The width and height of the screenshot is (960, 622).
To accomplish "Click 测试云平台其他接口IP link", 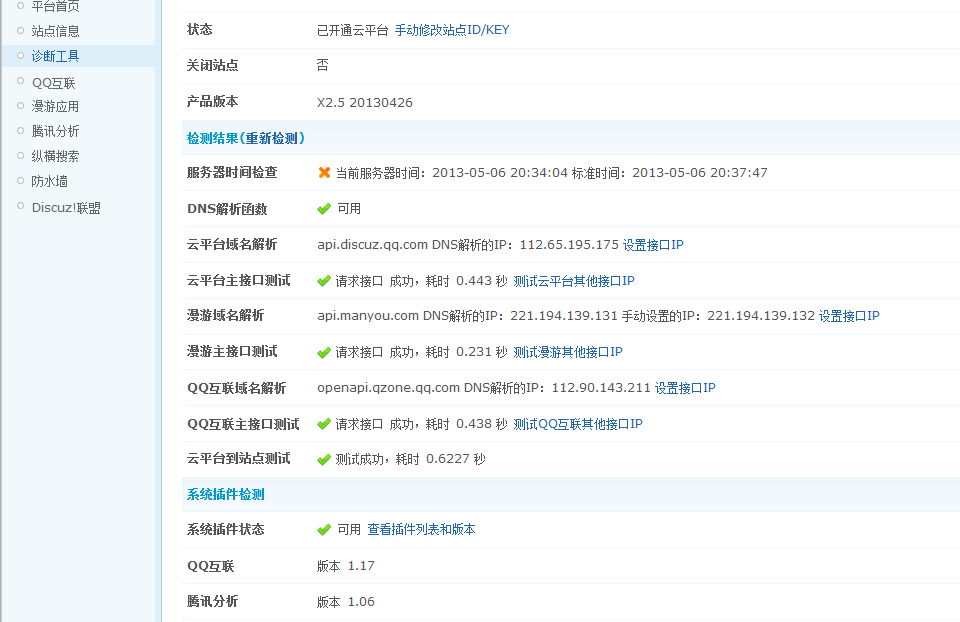I will (574, 281).
